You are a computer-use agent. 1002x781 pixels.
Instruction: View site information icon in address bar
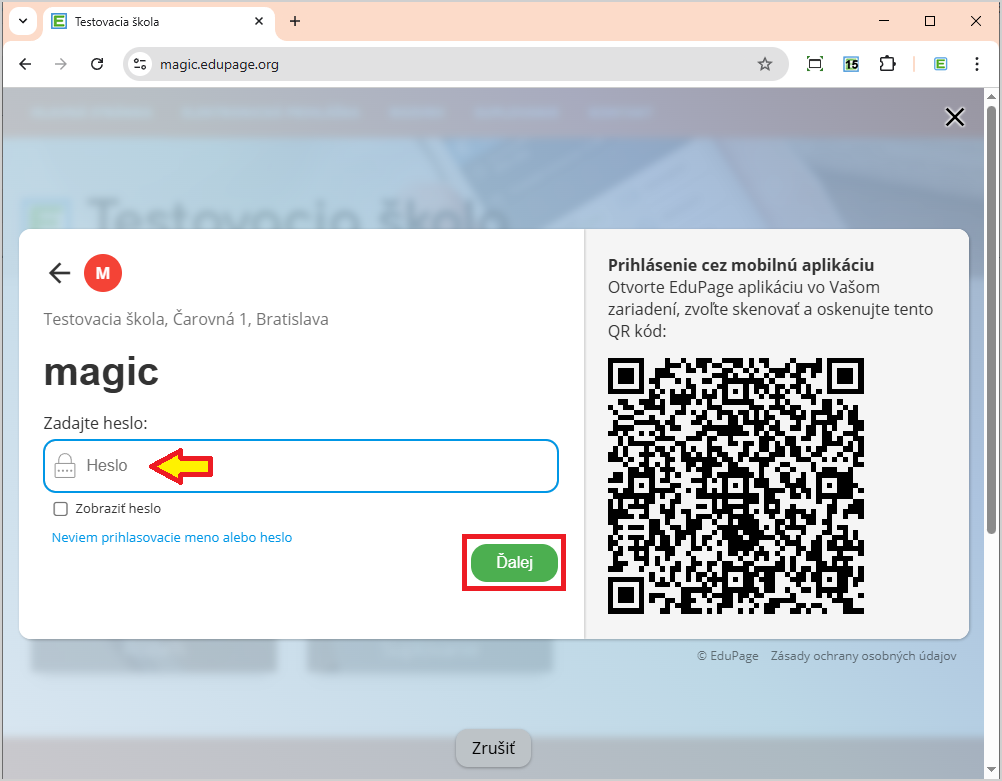[x=141, y=64]
